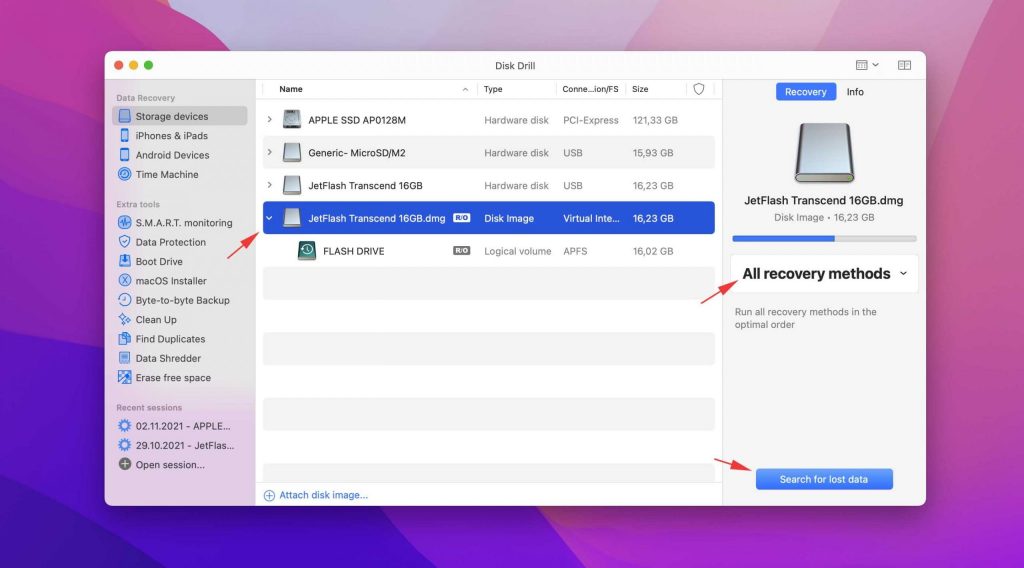Open Erase free space tool
The width and height of the screenshot is (1024, 568).
(x=173, y=377)
